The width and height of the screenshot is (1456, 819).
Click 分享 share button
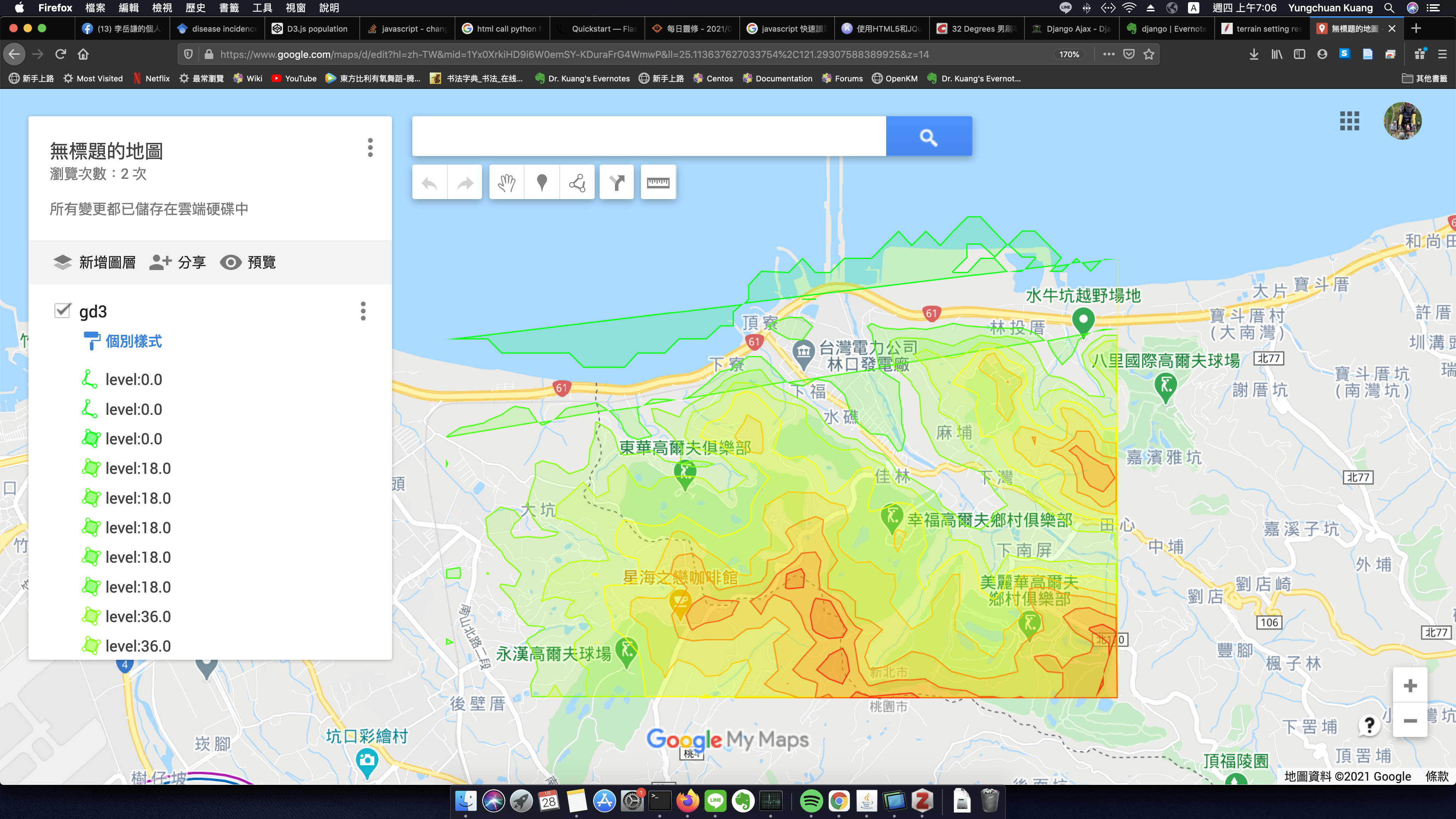click(x=177, y=262)
